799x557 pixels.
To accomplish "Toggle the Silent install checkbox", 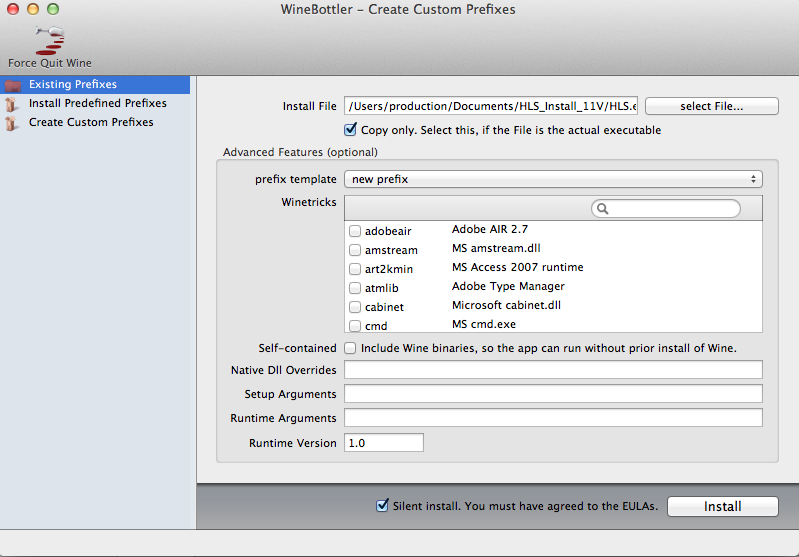I will [x=382, y=506].
